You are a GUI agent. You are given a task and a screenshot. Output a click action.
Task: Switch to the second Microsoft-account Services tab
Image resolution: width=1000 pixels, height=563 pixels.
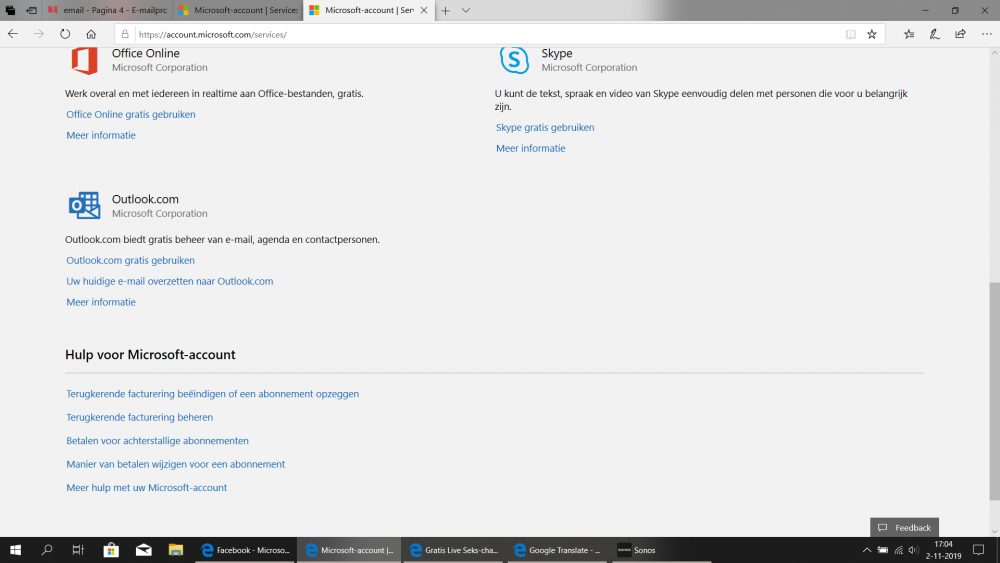pyautogui.click(x=237, y=10)
